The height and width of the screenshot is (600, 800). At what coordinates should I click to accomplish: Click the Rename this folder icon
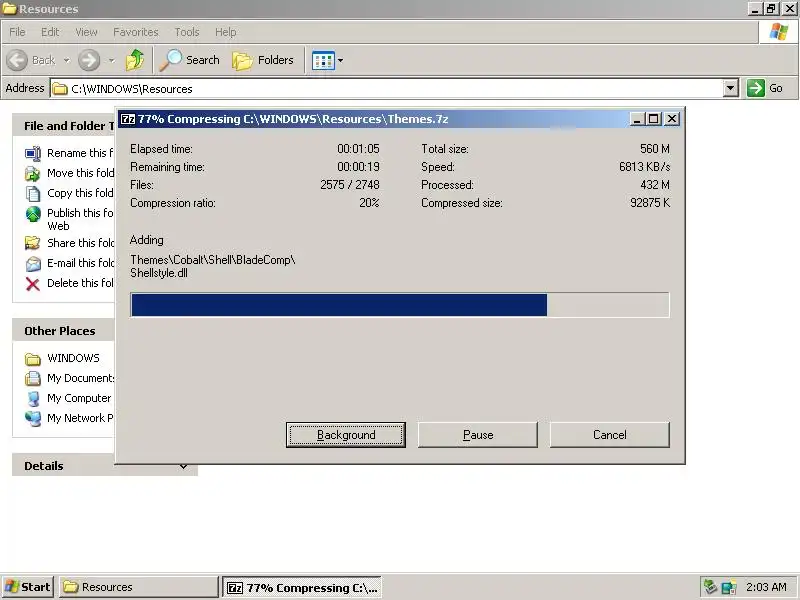(x=33, y=153)
